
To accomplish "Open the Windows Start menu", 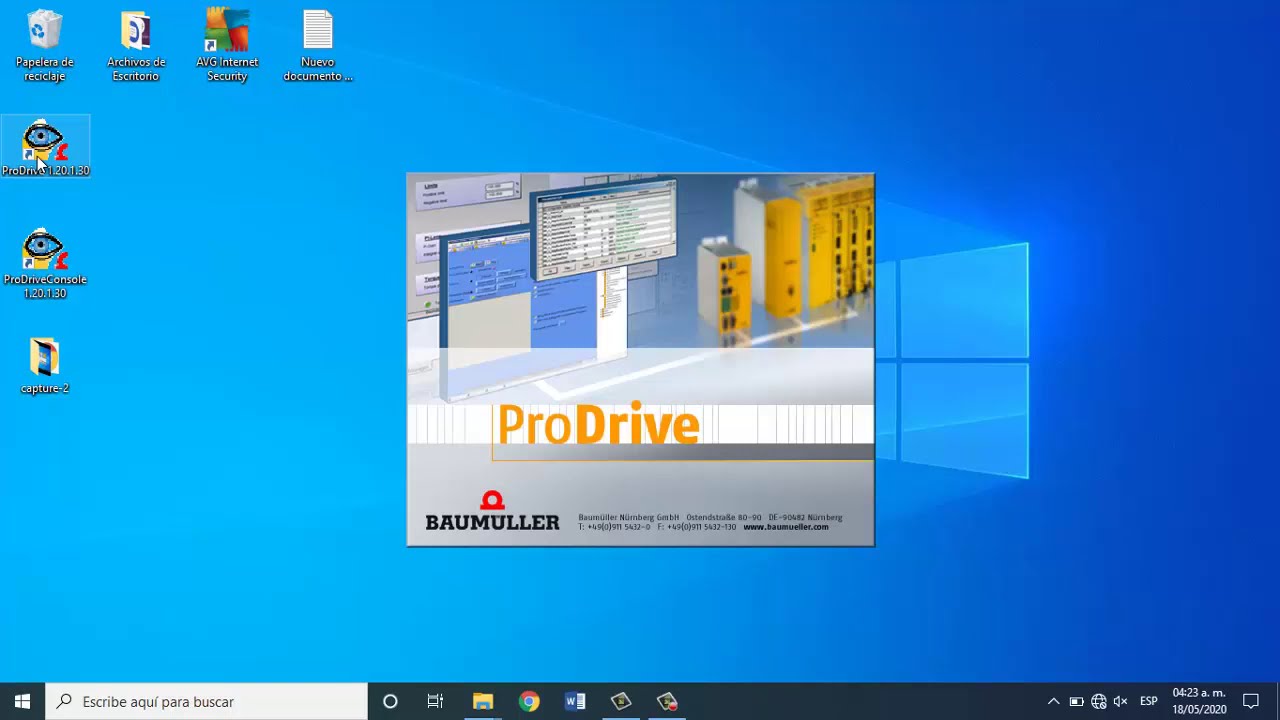I will point(22,702).
